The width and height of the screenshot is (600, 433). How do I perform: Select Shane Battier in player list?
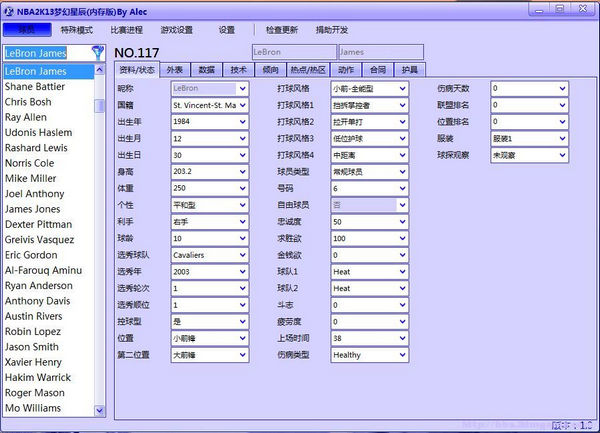click(48, 87)
